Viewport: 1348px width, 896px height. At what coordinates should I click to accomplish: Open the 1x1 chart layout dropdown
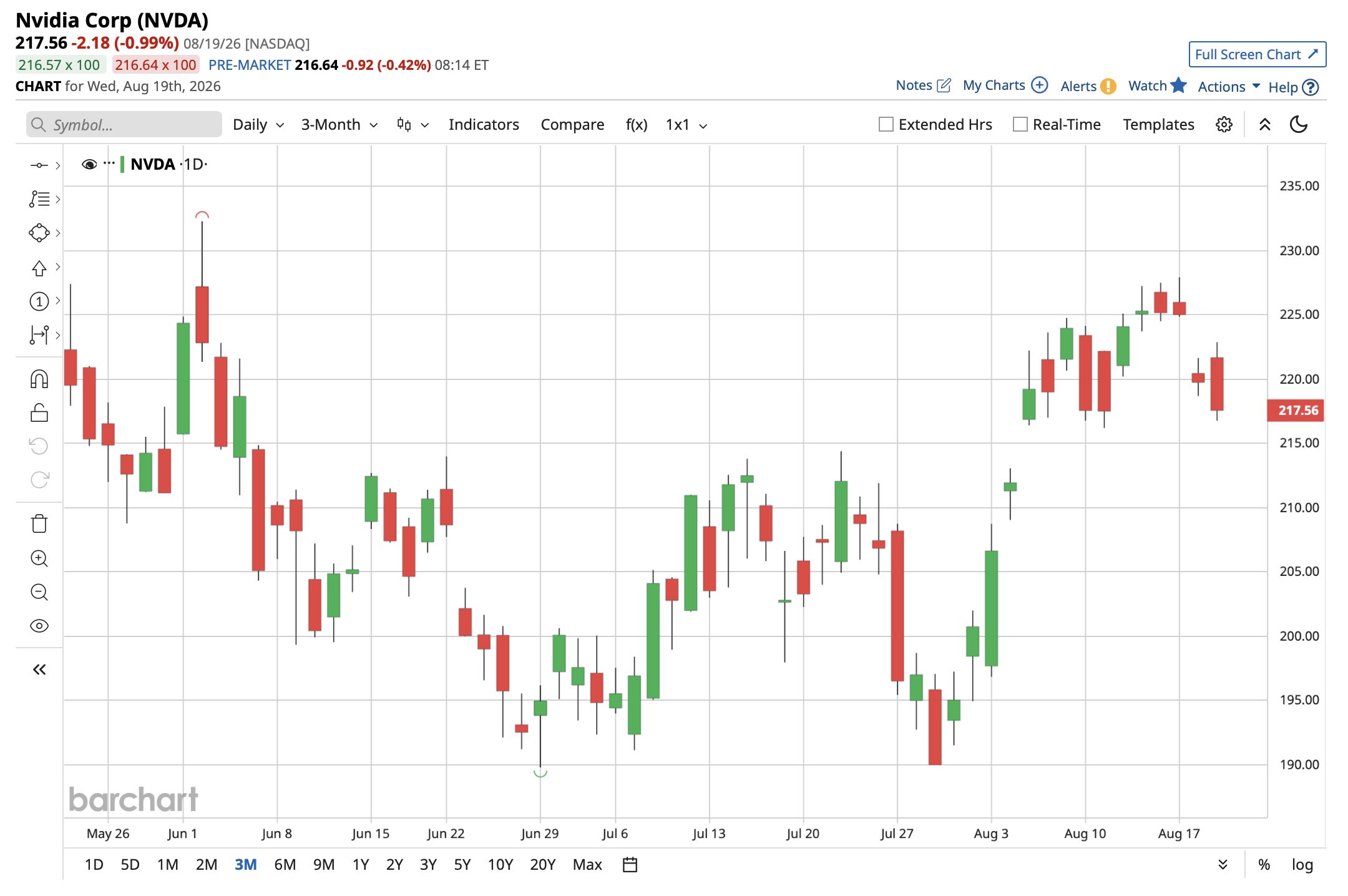coord(686,125)
